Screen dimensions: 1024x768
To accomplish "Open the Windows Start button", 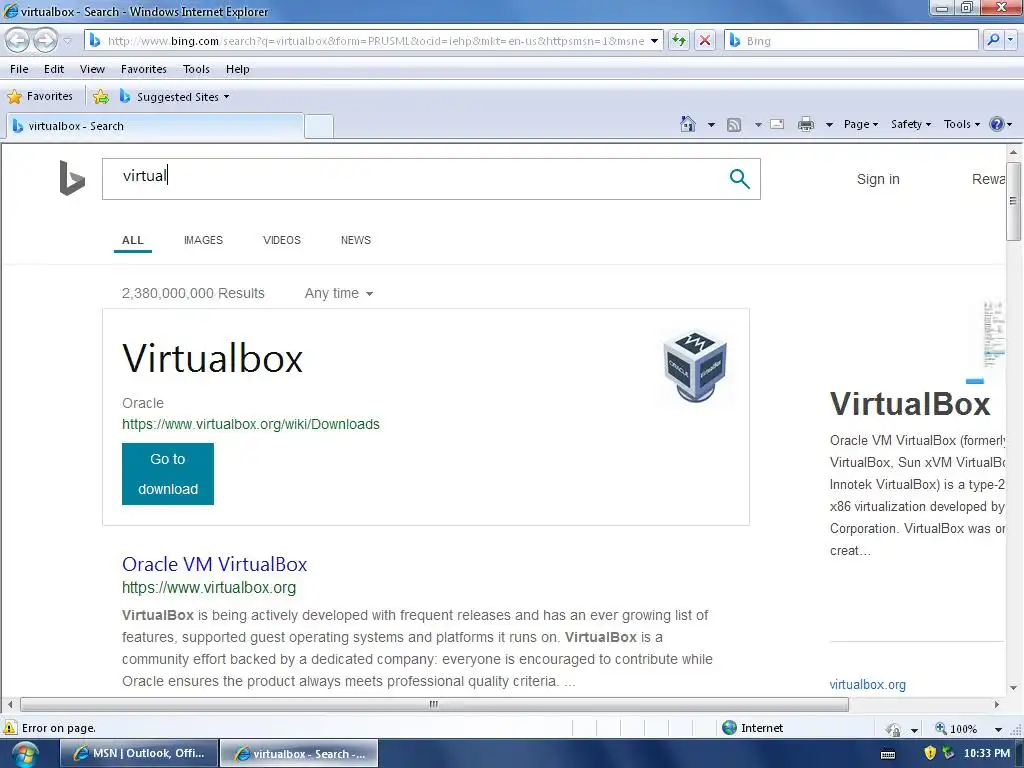I will click(24, 755).
